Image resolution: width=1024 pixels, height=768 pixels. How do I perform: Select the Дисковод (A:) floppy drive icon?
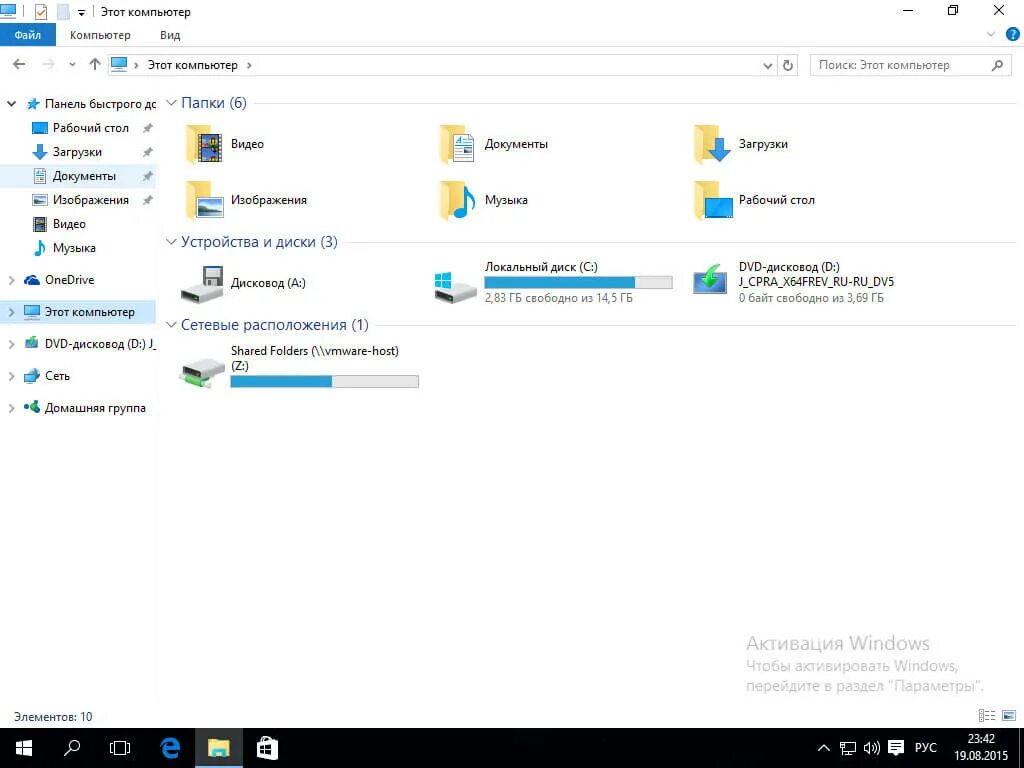[x=202, y=283]
